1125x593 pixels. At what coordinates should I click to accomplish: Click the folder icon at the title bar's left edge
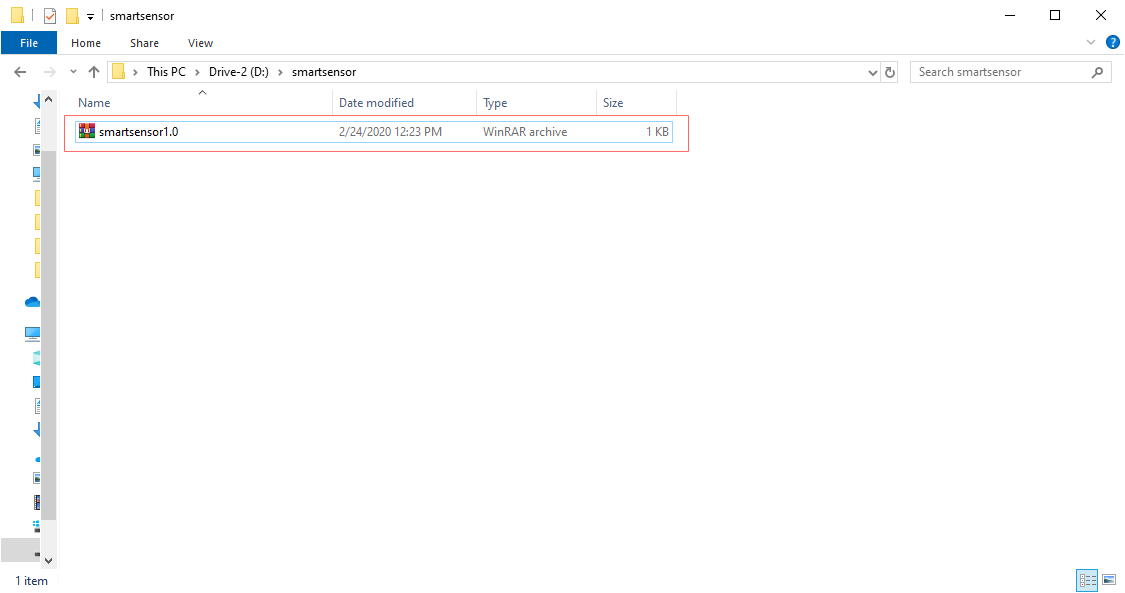point(18,15)
